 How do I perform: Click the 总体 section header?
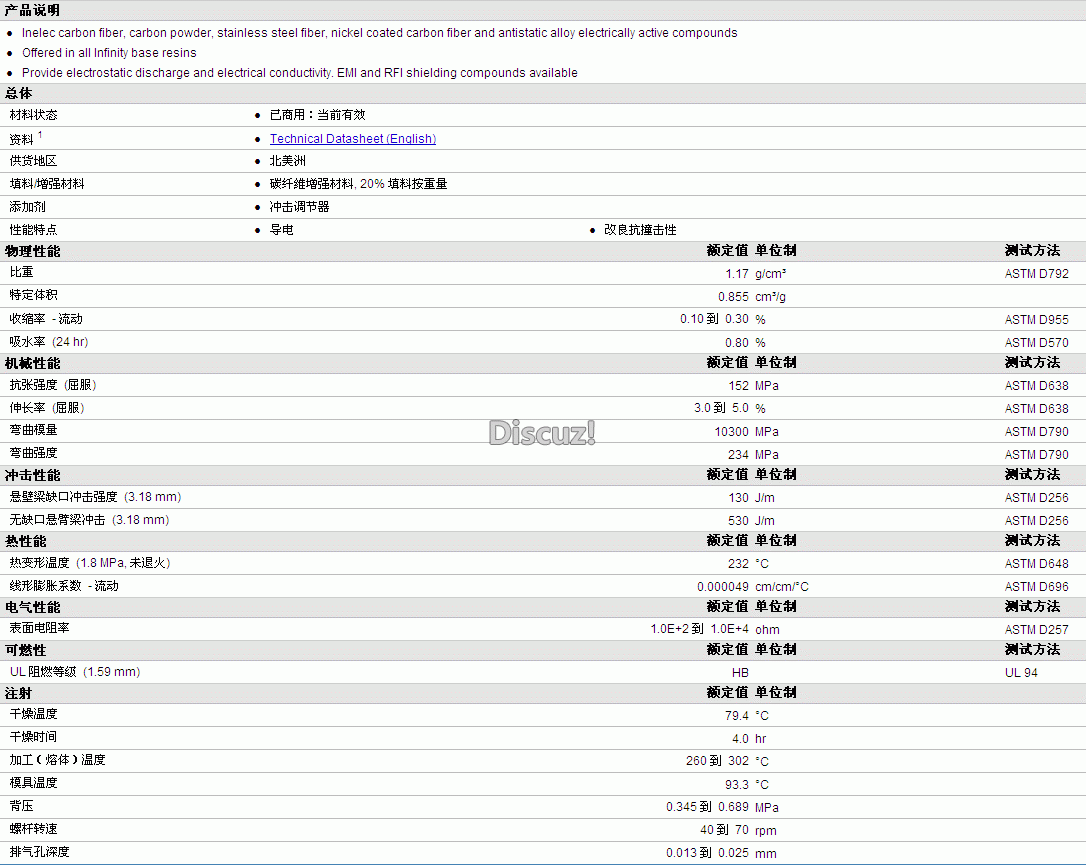click(x=19, y=93)
